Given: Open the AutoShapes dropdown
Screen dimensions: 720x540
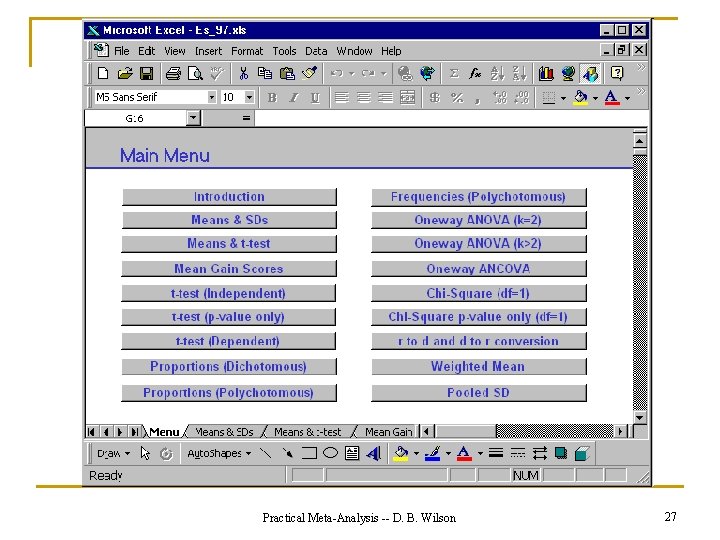Looking at the screenshot, I should tap(219, 453).
